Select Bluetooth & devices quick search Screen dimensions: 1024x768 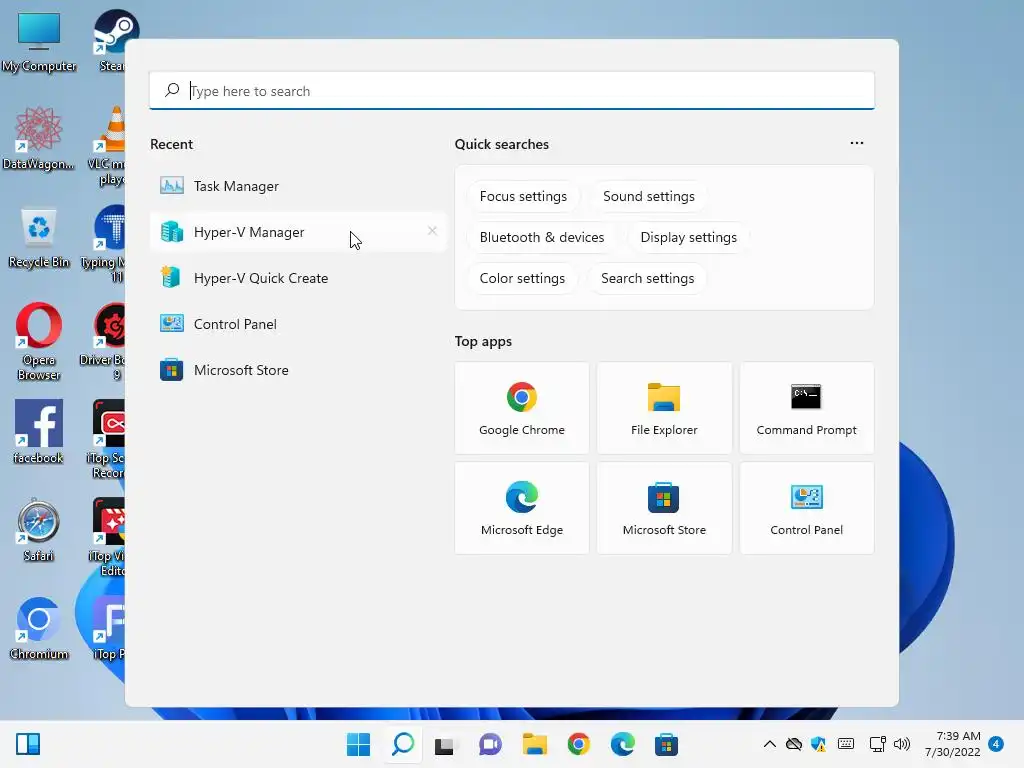pyautogui.click(x=541, y=238)
